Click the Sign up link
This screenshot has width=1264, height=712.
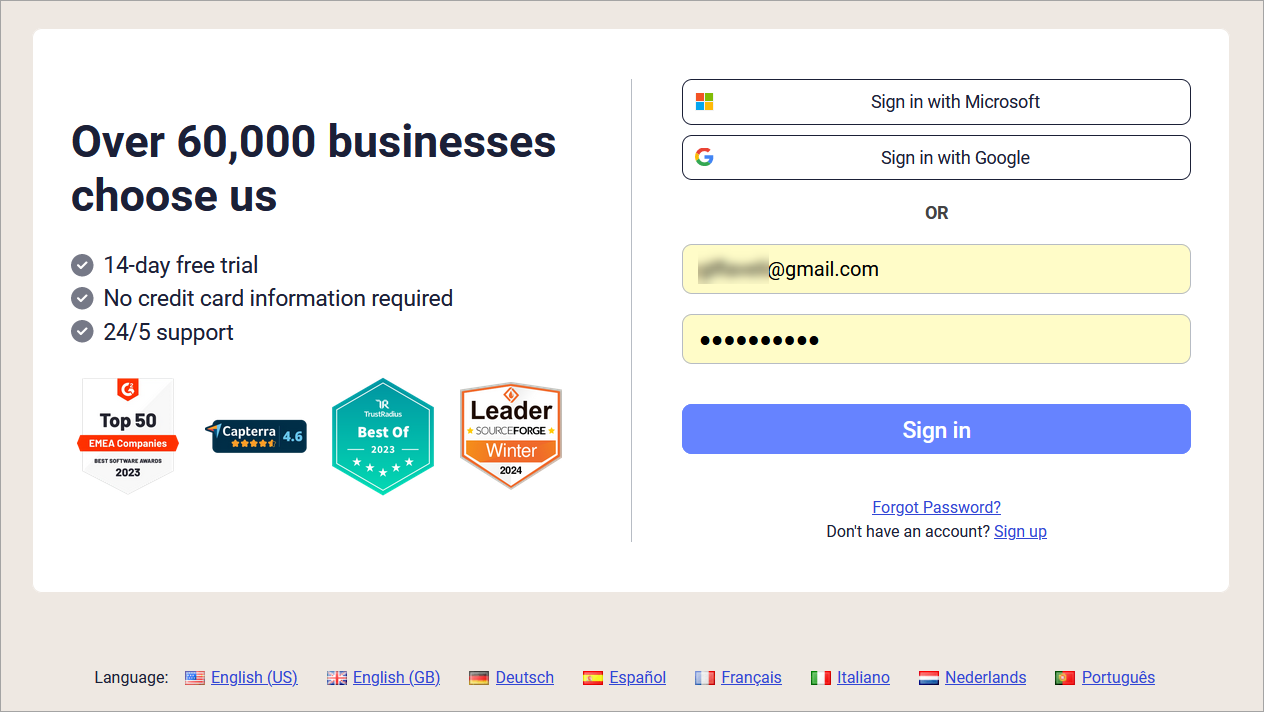pos(1020,531)
